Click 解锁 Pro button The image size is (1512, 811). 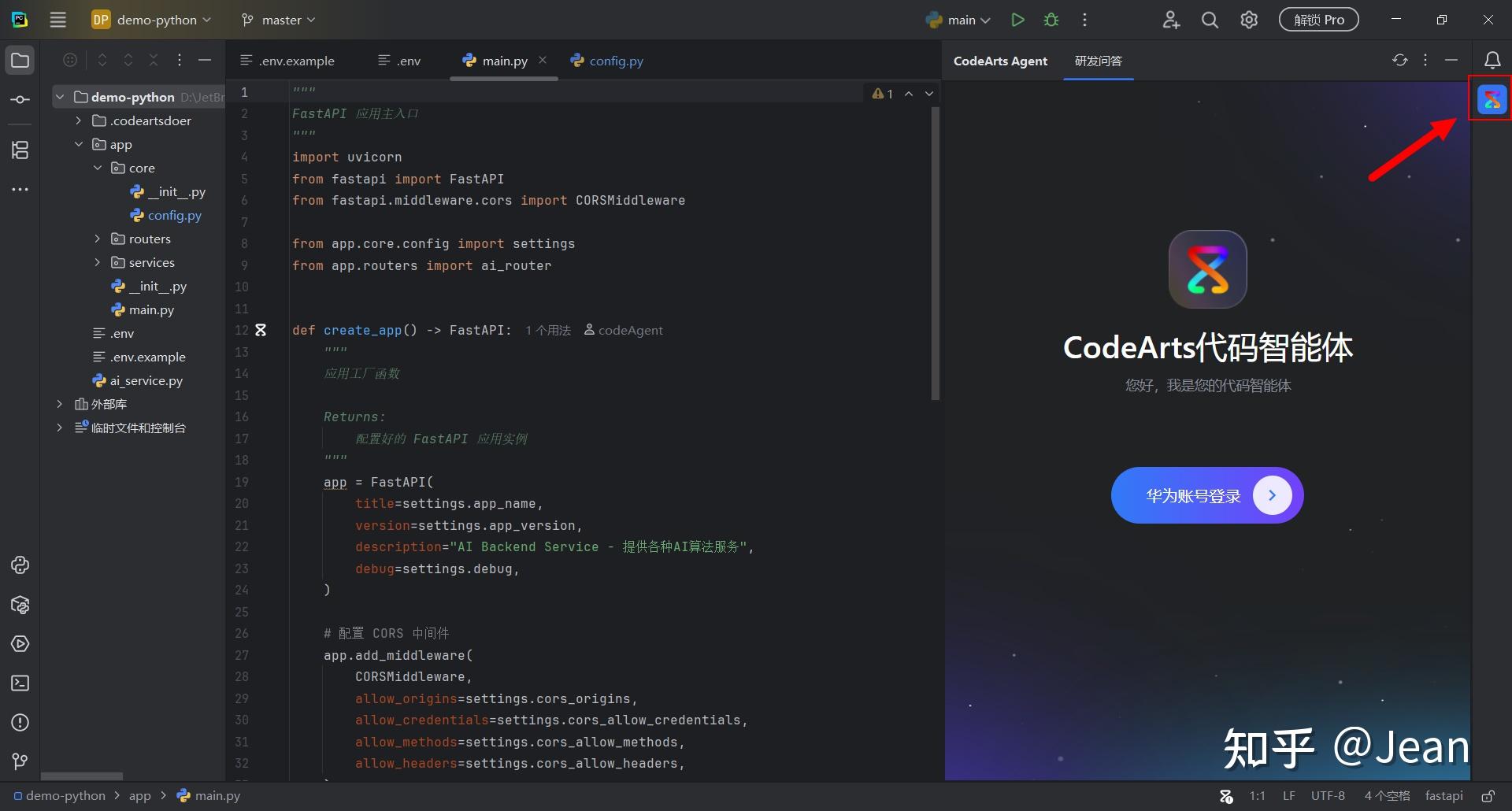1319,20
